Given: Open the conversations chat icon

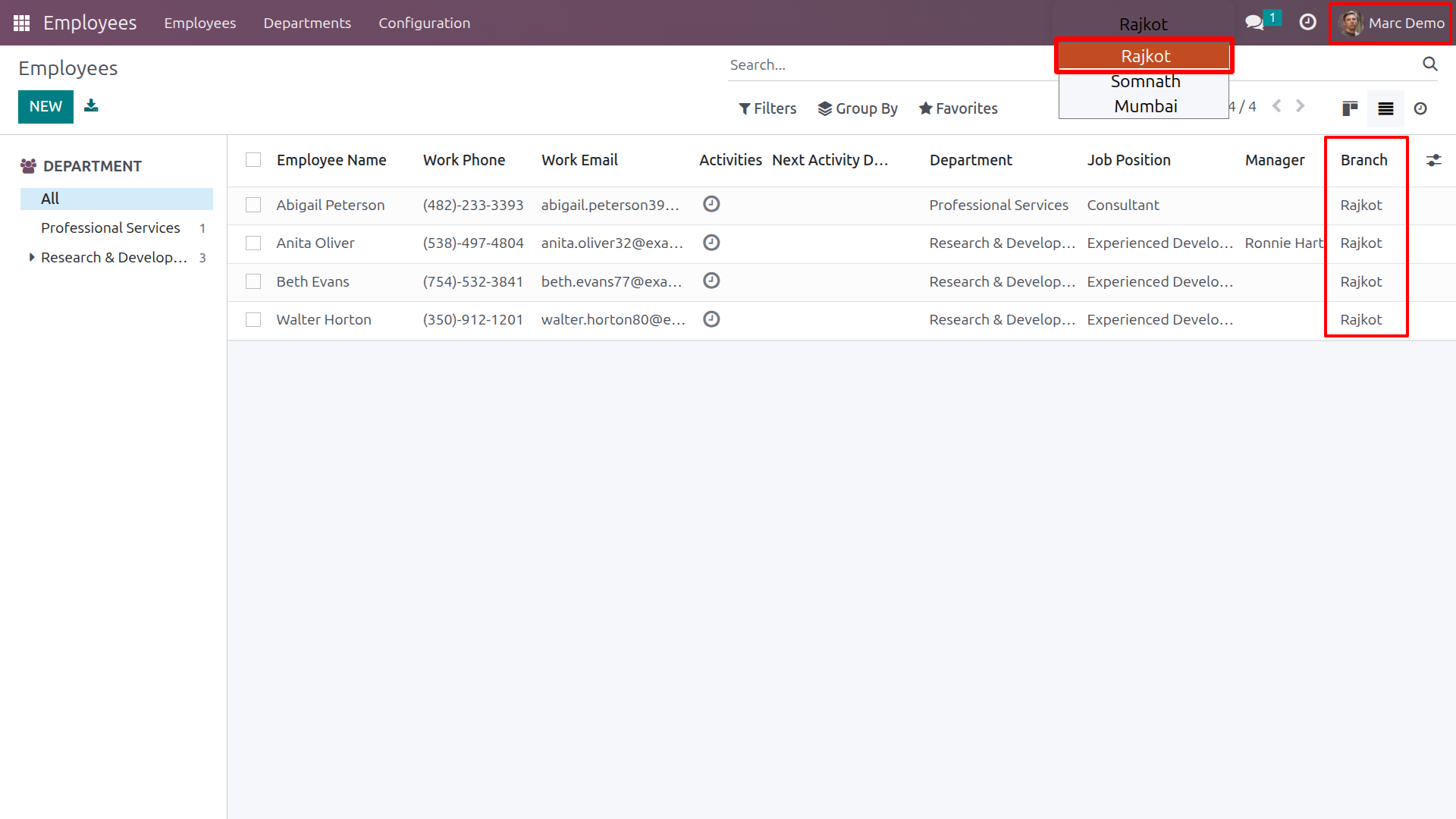Looking at the screenshot, I should point(1254,23).
